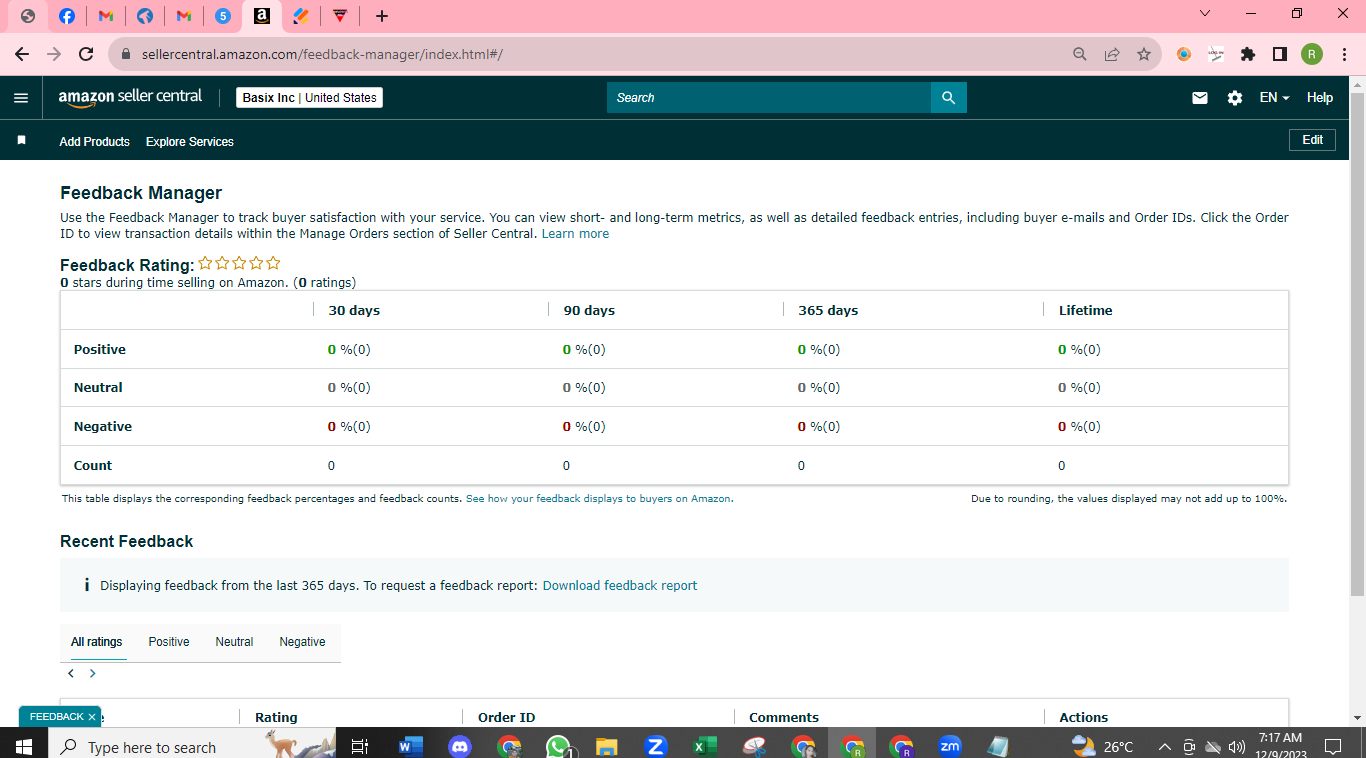Open the messages envelope icon
This screenshot has height=758, width=1366.
tap(1200, 98)
